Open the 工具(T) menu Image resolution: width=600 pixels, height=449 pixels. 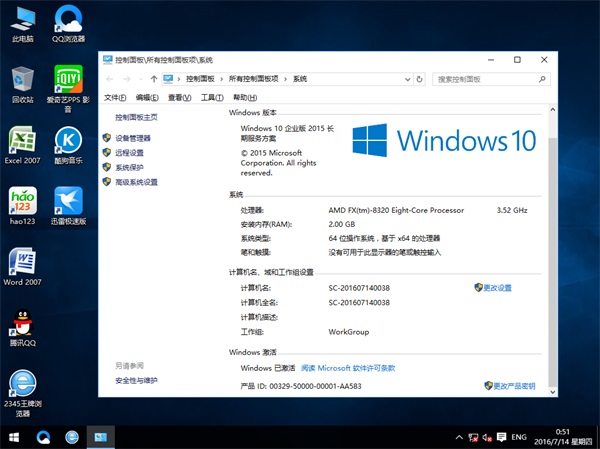211,97
